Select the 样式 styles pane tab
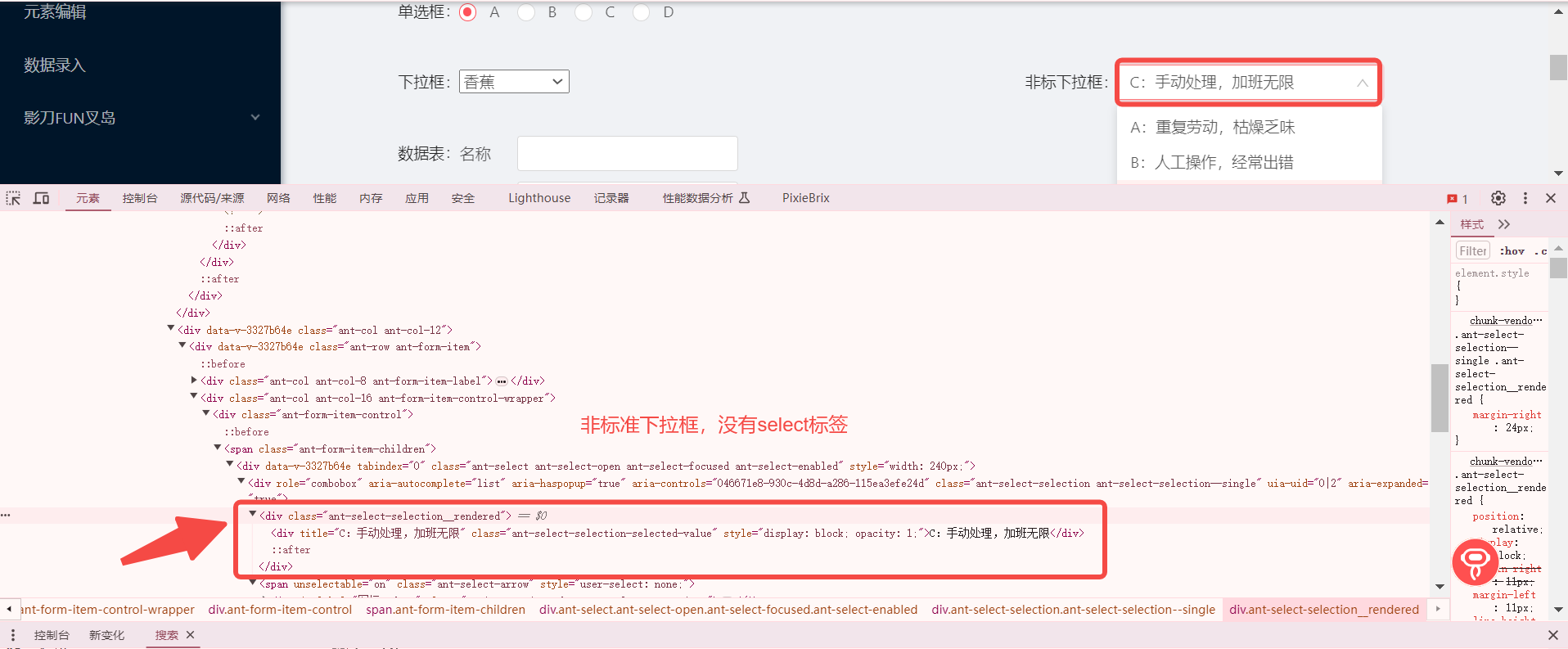 [1472, 224]
